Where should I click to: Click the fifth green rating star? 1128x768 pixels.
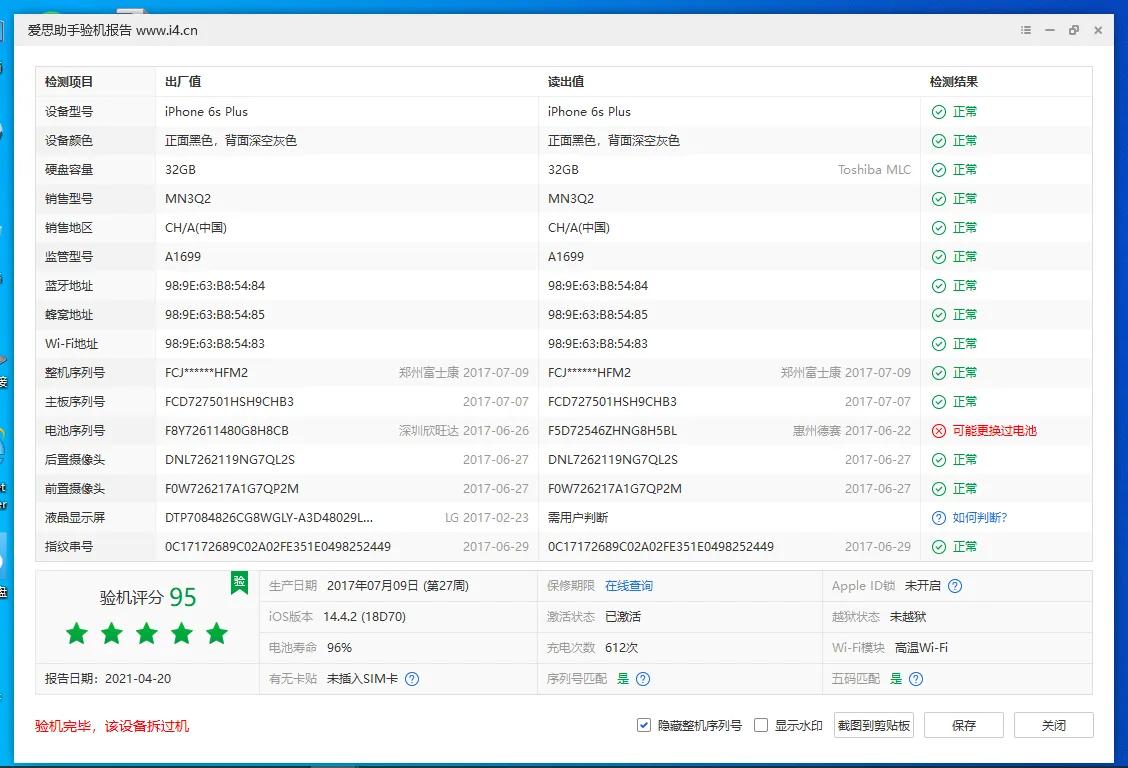click(x=217, y=633)
